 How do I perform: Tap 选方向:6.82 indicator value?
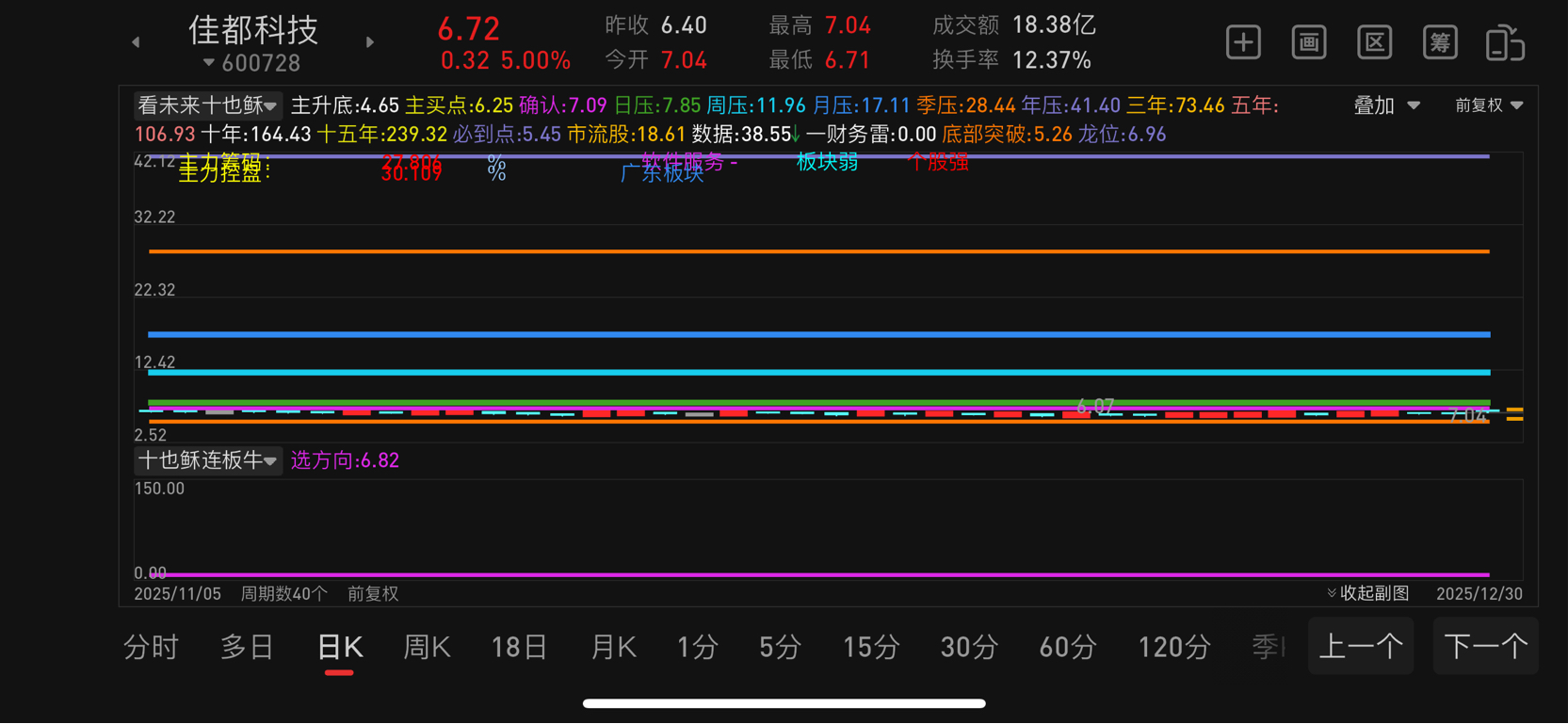345,460
